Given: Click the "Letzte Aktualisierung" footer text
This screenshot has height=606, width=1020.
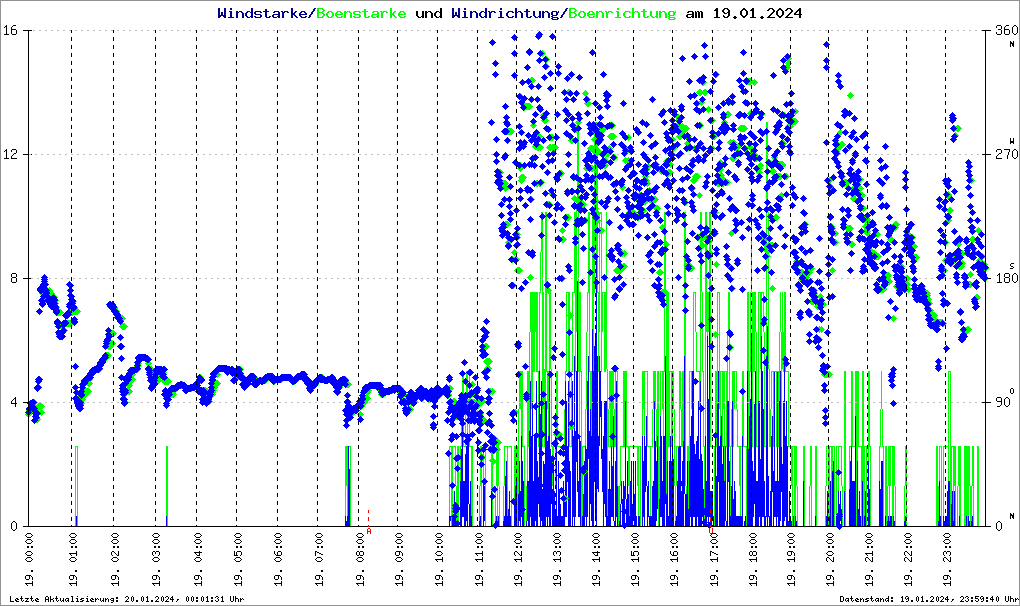Looking at the screenshot, I should click(127, 599).
